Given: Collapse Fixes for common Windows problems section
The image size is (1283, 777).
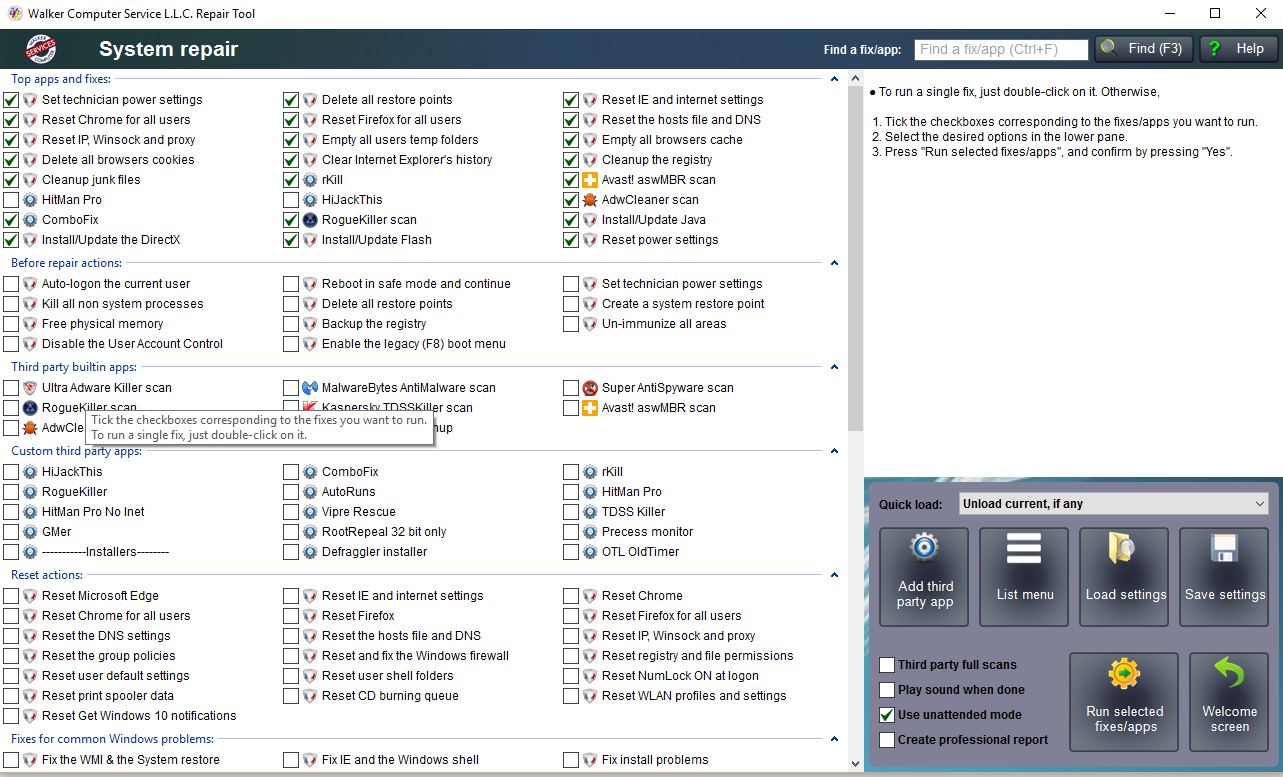Looking at the screenshot, I should (x=834, y=739).
